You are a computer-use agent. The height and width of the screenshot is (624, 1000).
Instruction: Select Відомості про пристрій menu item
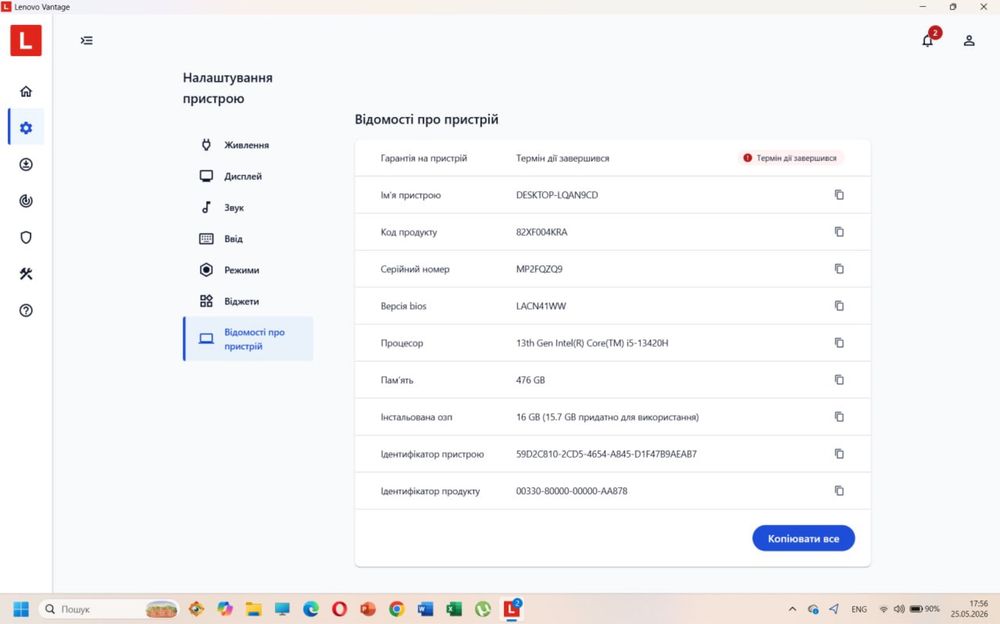point(248,339)
